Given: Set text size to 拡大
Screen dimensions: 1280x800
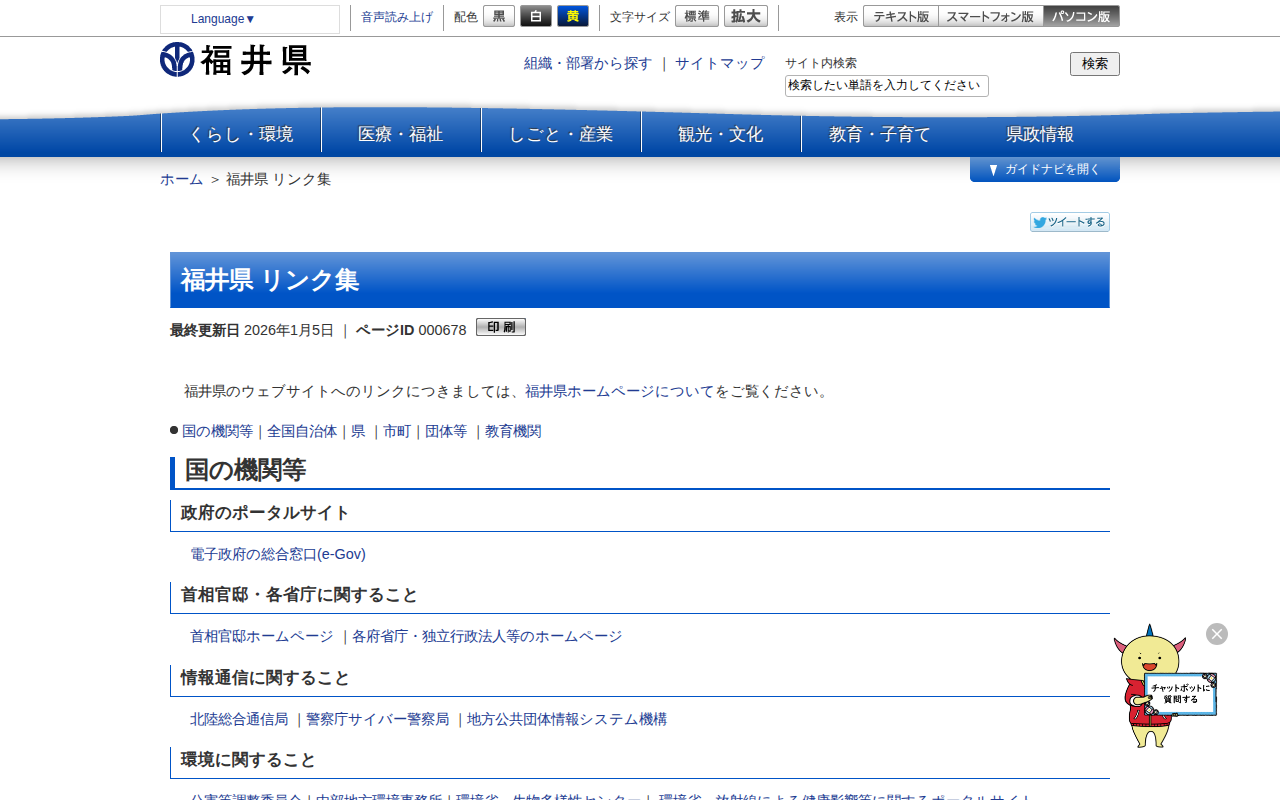Looking at the screenshot, I should coord(746,16).
